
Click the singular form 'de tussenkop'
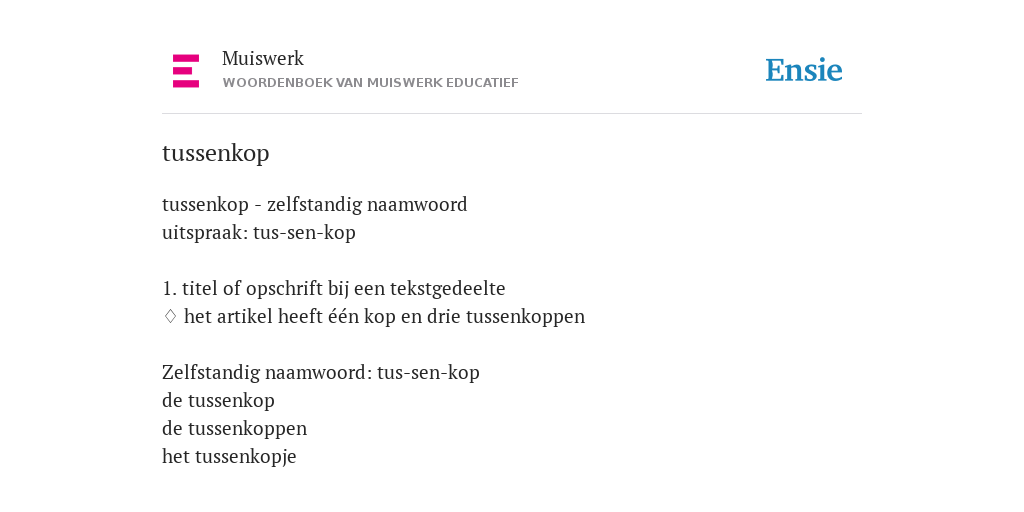tap(218, 400)
